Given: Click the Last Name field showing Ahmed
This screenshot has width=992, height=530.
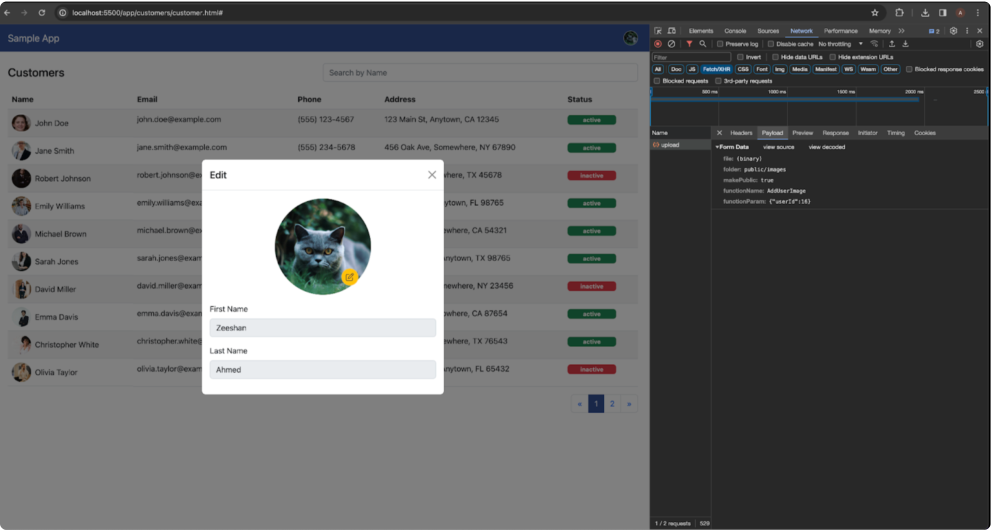Looking at the screenshot, I should (x=323, y=369).
